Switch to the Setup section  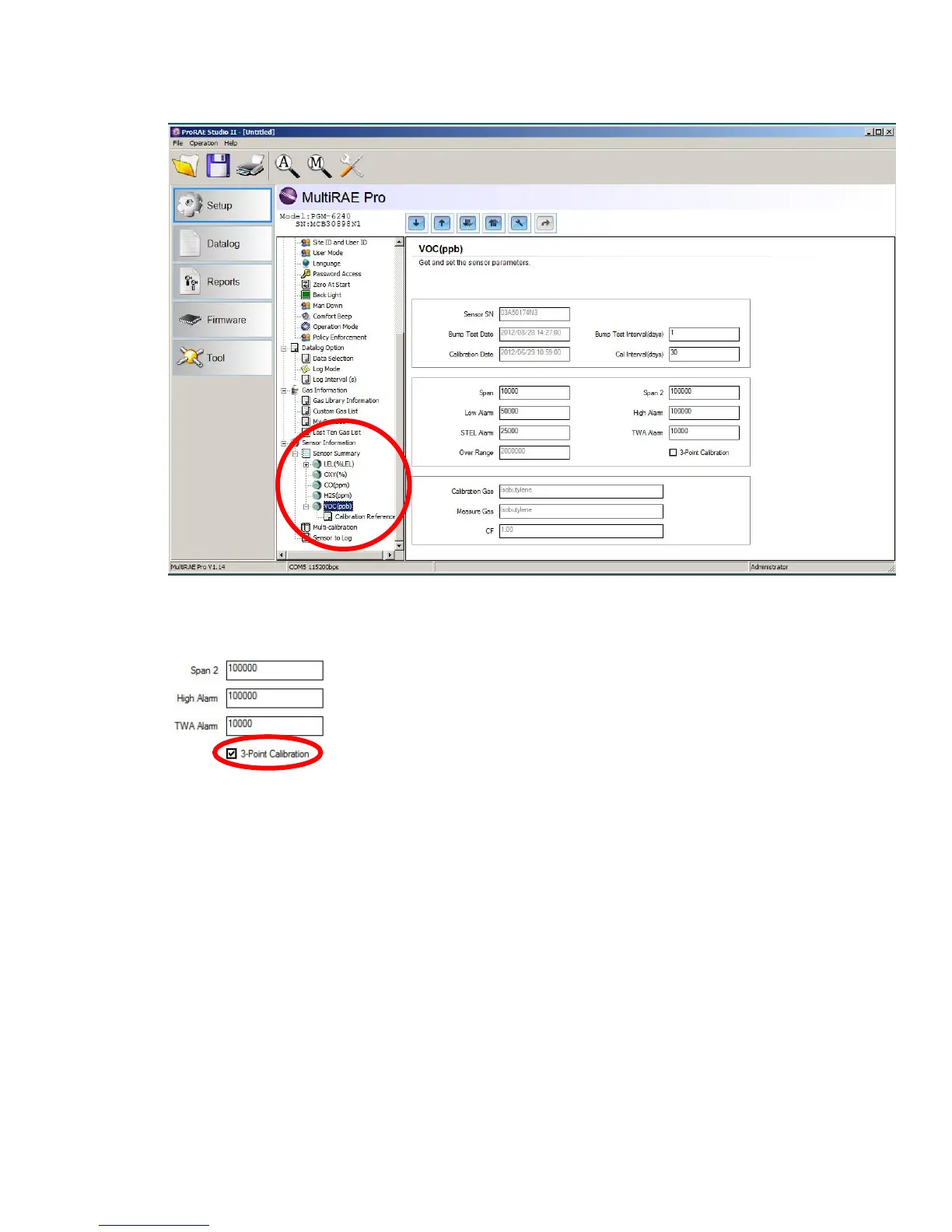[222, 205]
